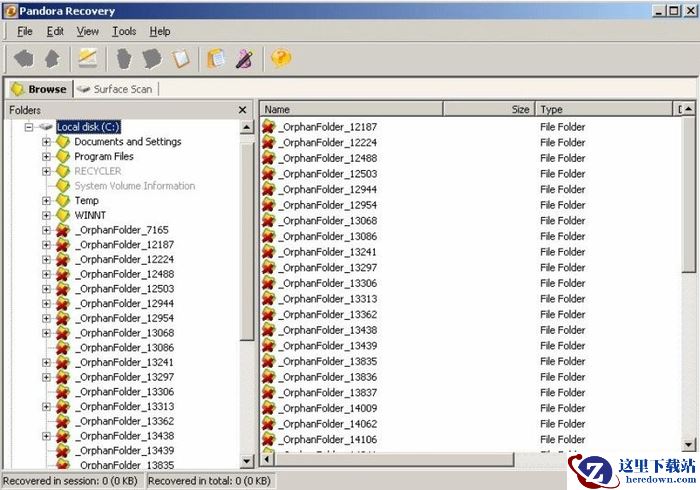Select _OrphanFolder_12503 in the folder tree
The height and width of the screenshot is (490, 700).
click(125, 289)
